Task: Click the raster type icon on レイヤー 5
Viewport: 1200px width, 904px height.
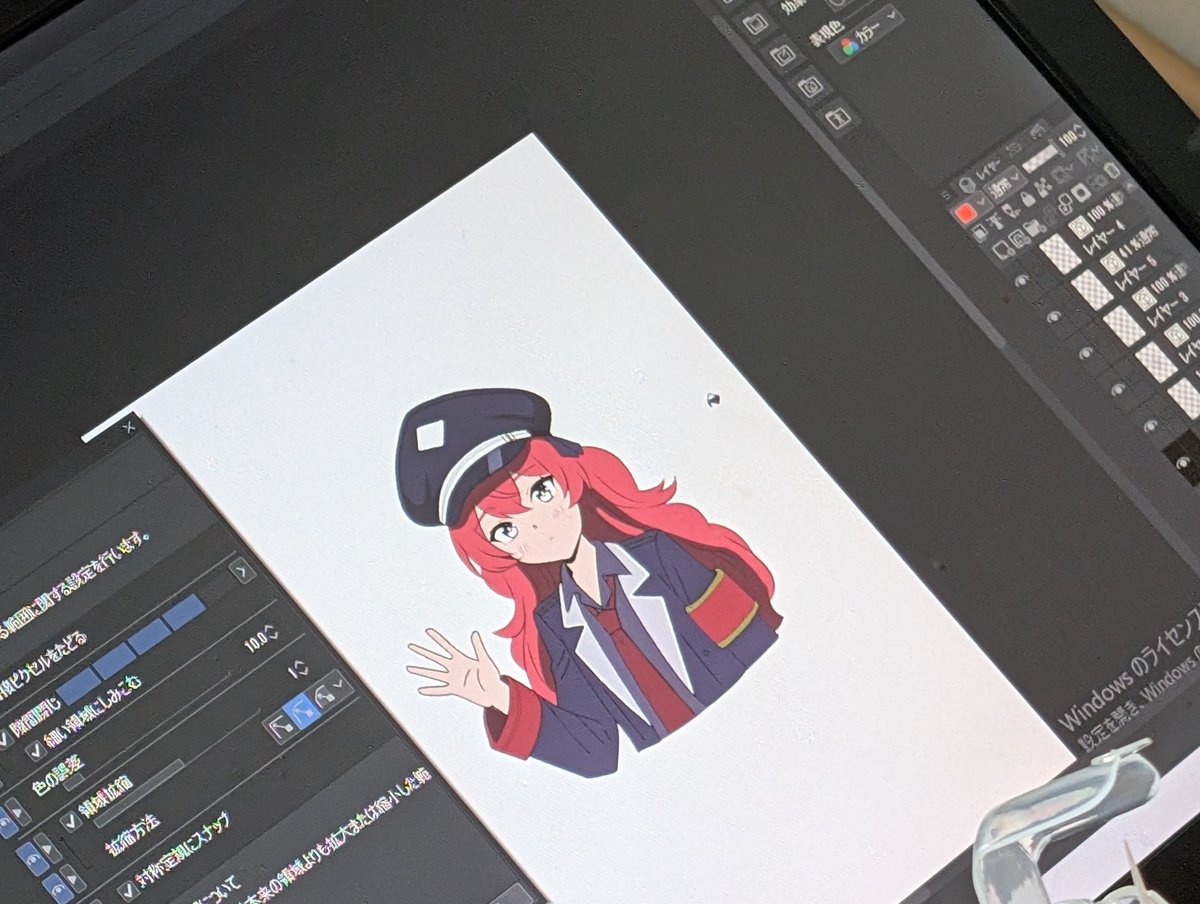Action: [x=1113, y=263]
